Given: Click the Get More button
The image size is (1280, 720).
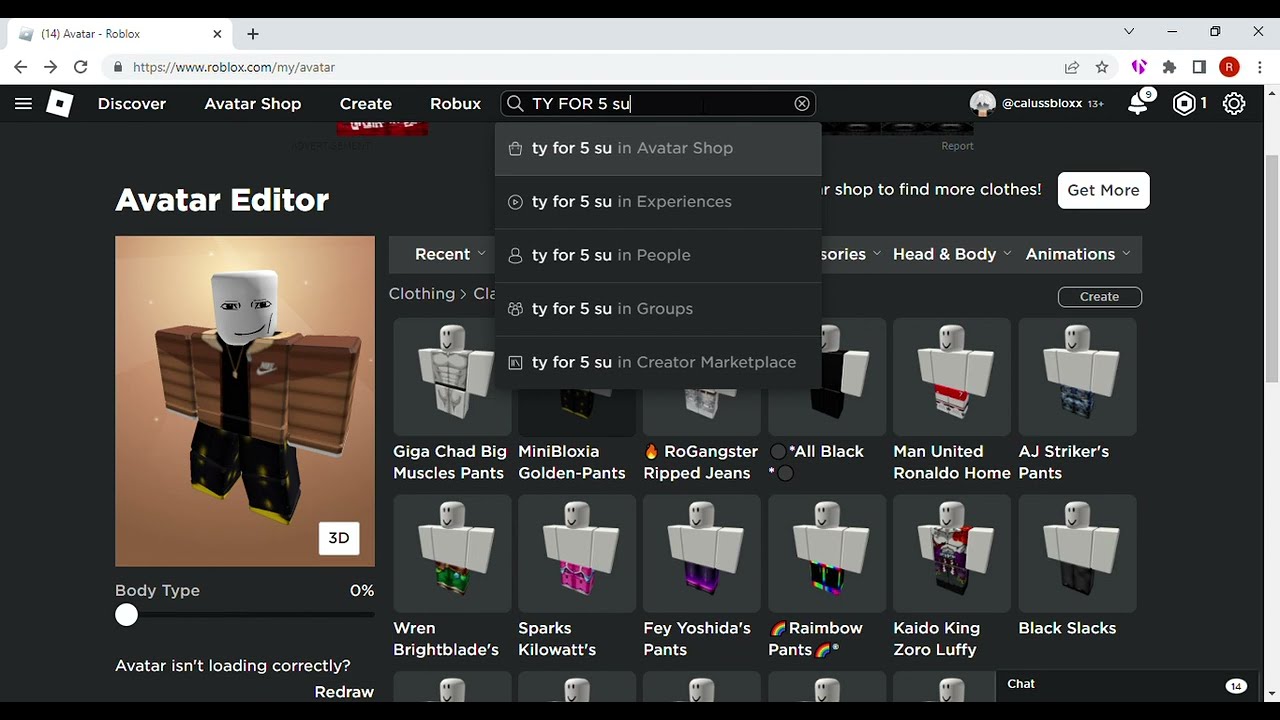Looking at the screenshot, I should (x=1103, y=190).
